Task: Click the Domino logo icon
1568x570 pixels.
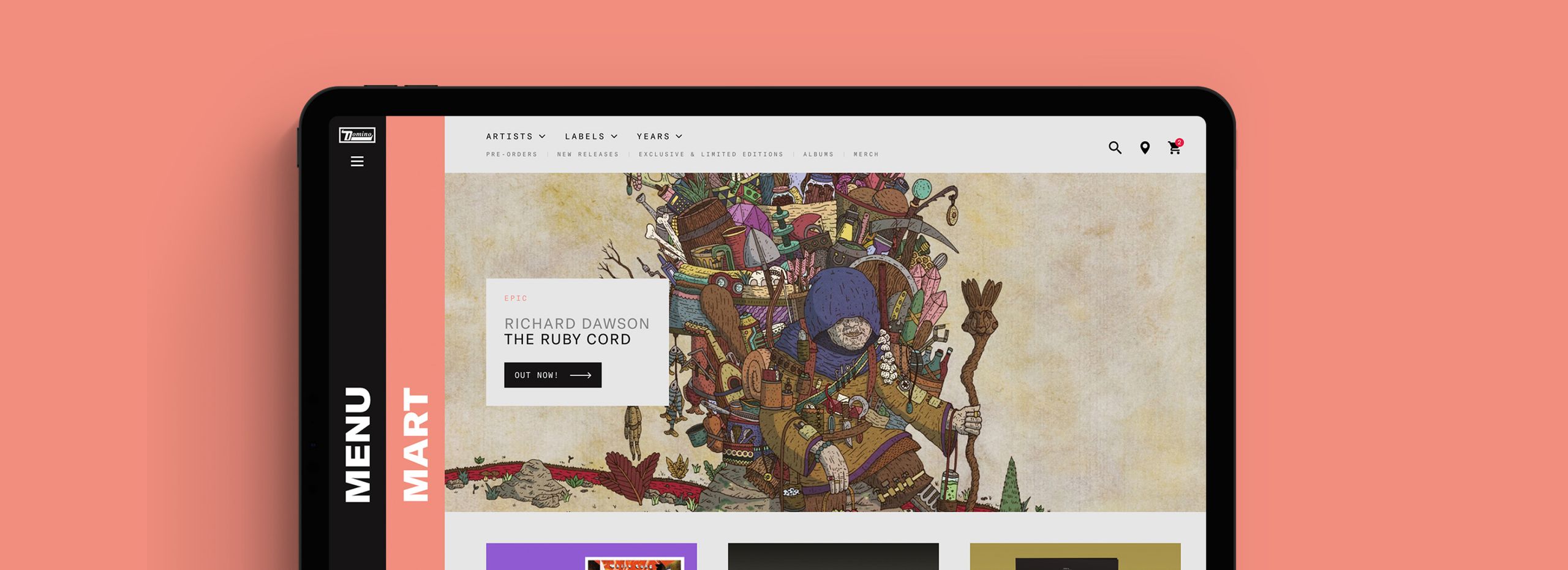Action: [x=357, y=135]
